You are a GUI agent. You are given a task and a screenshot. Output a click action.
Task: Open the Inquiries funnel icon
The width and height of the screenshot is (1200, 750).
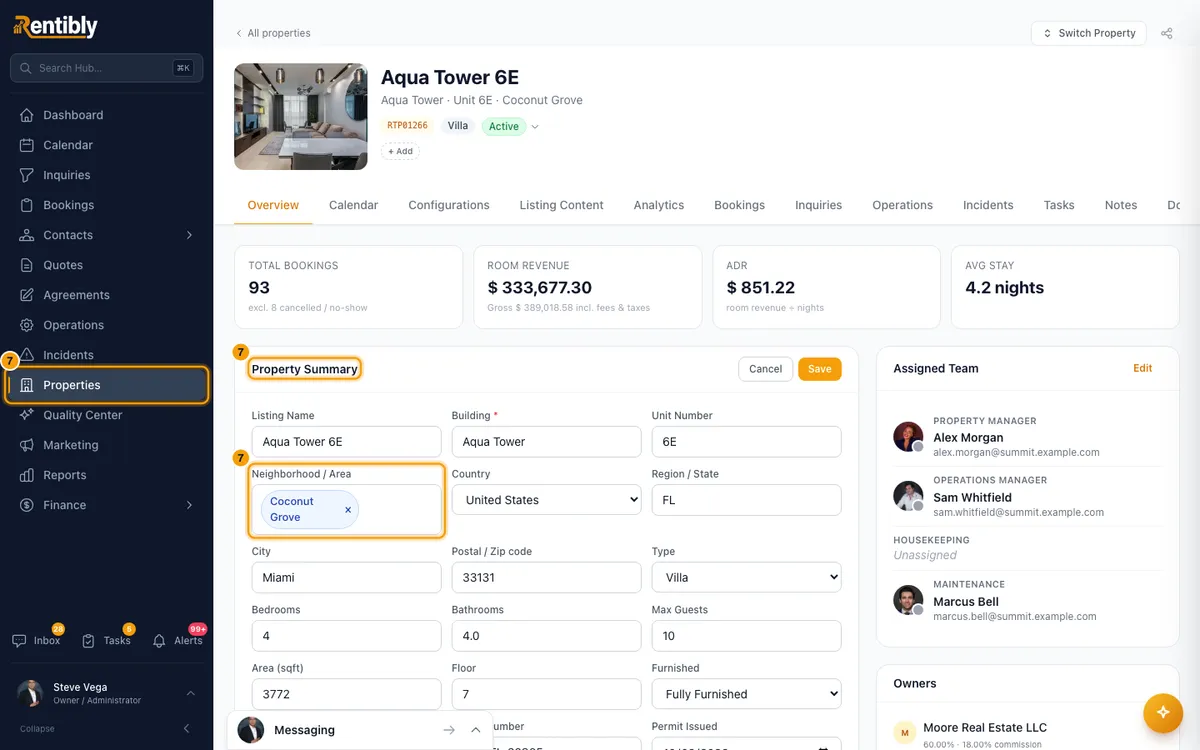(27, 175)
